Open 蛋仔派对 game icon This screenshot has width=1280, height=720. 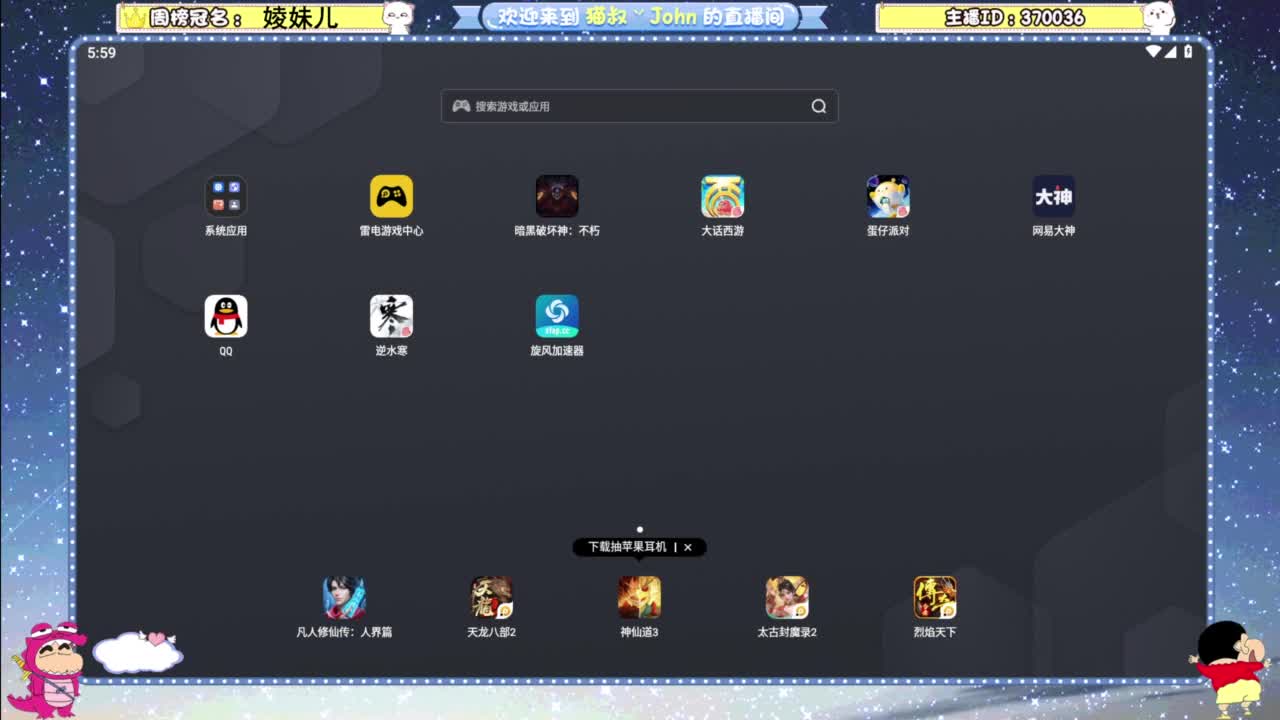point(888,196)
